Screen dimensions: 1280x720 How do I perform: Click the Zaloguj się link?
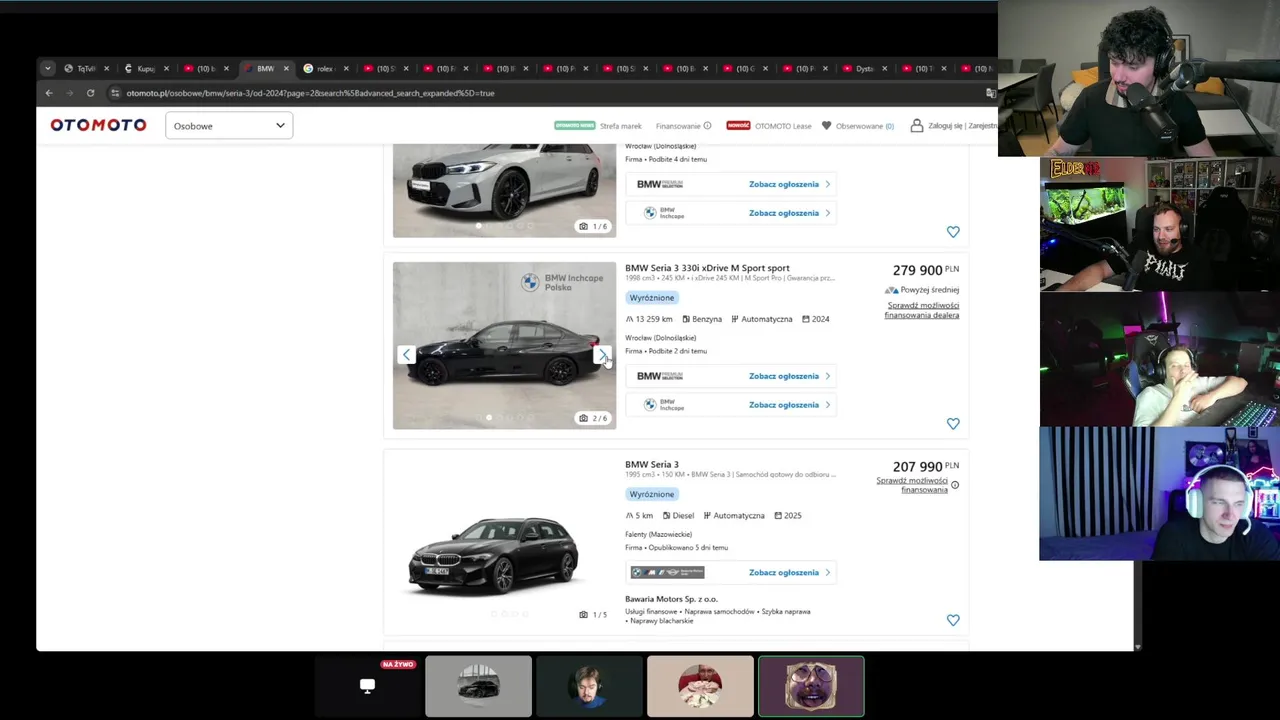coord(946,126)
